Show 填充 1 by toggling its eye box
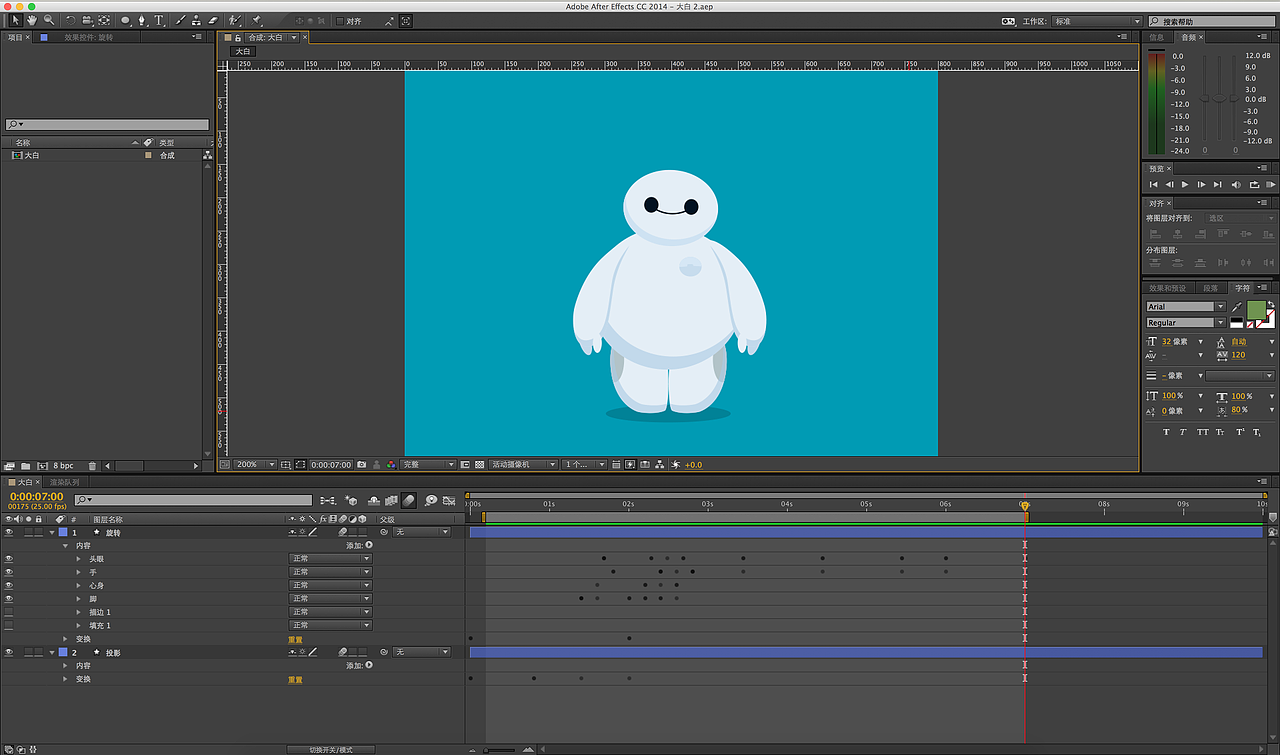The height and width of the screenshot is (755, 1280). click(x=9, y=625)
